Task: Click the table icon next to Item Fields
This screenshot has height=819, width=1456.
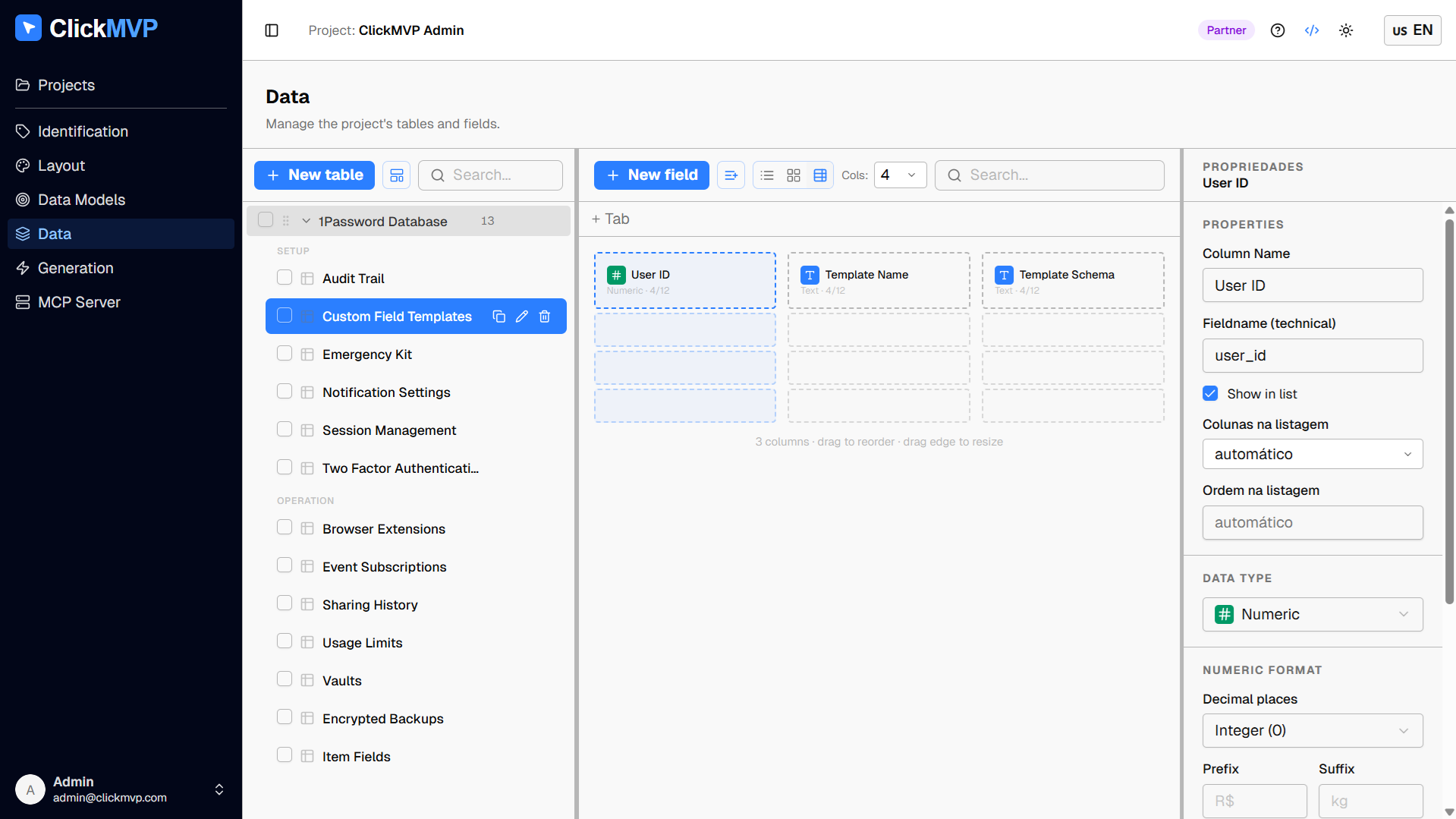Action: (x=307, y=757)
